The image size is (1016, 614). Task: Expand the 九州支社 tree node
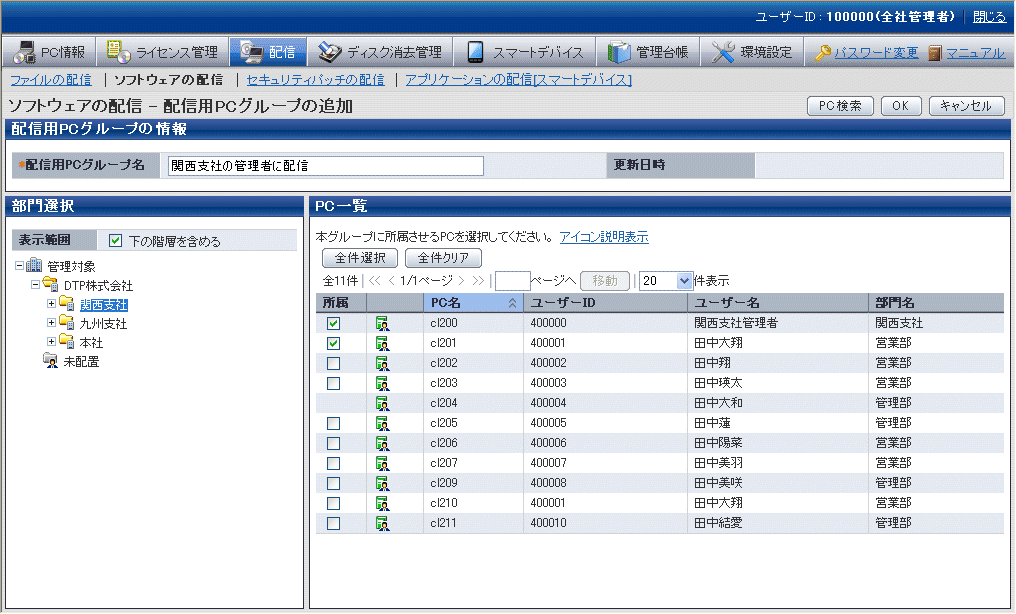tap(52, 324)
